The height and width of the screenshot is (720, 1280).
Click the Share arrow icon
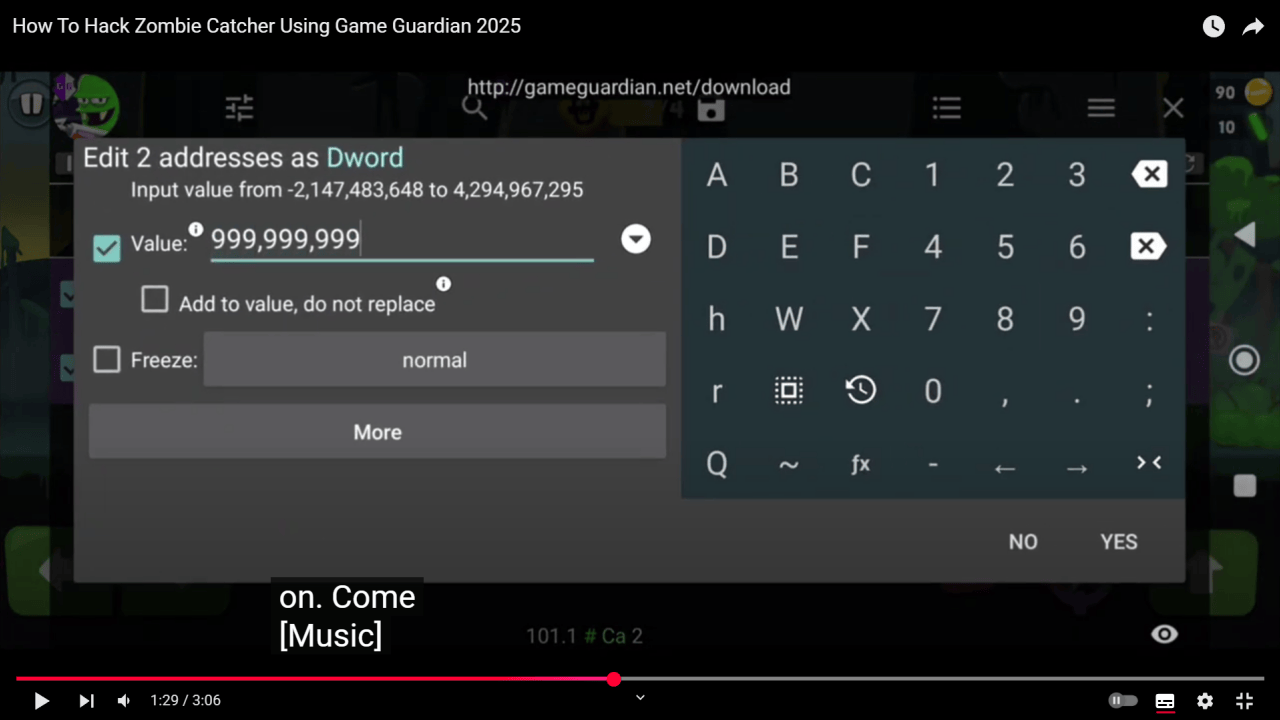pyautogui.click(x=1253, y=27)
